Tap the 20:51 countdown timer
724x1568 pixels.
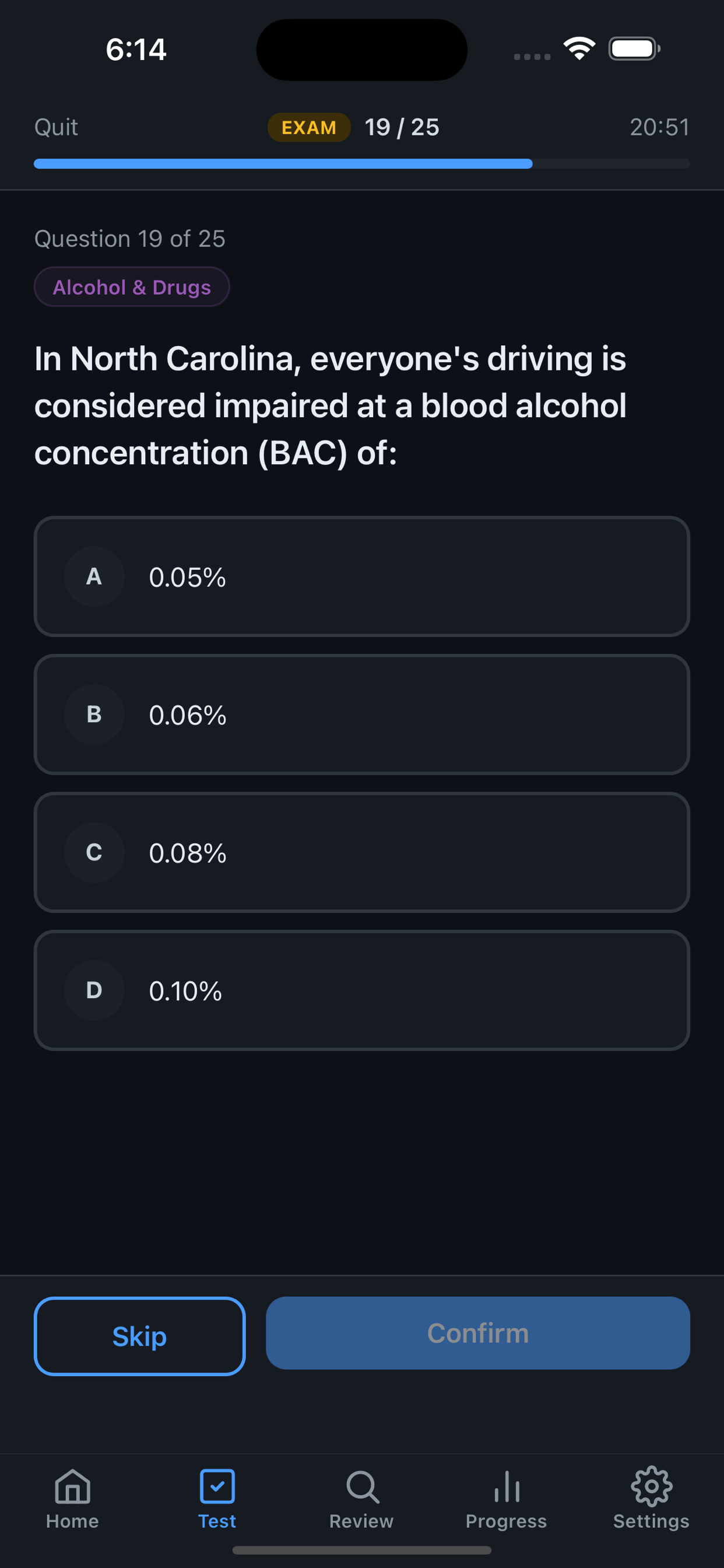click(x=659, y=127)
